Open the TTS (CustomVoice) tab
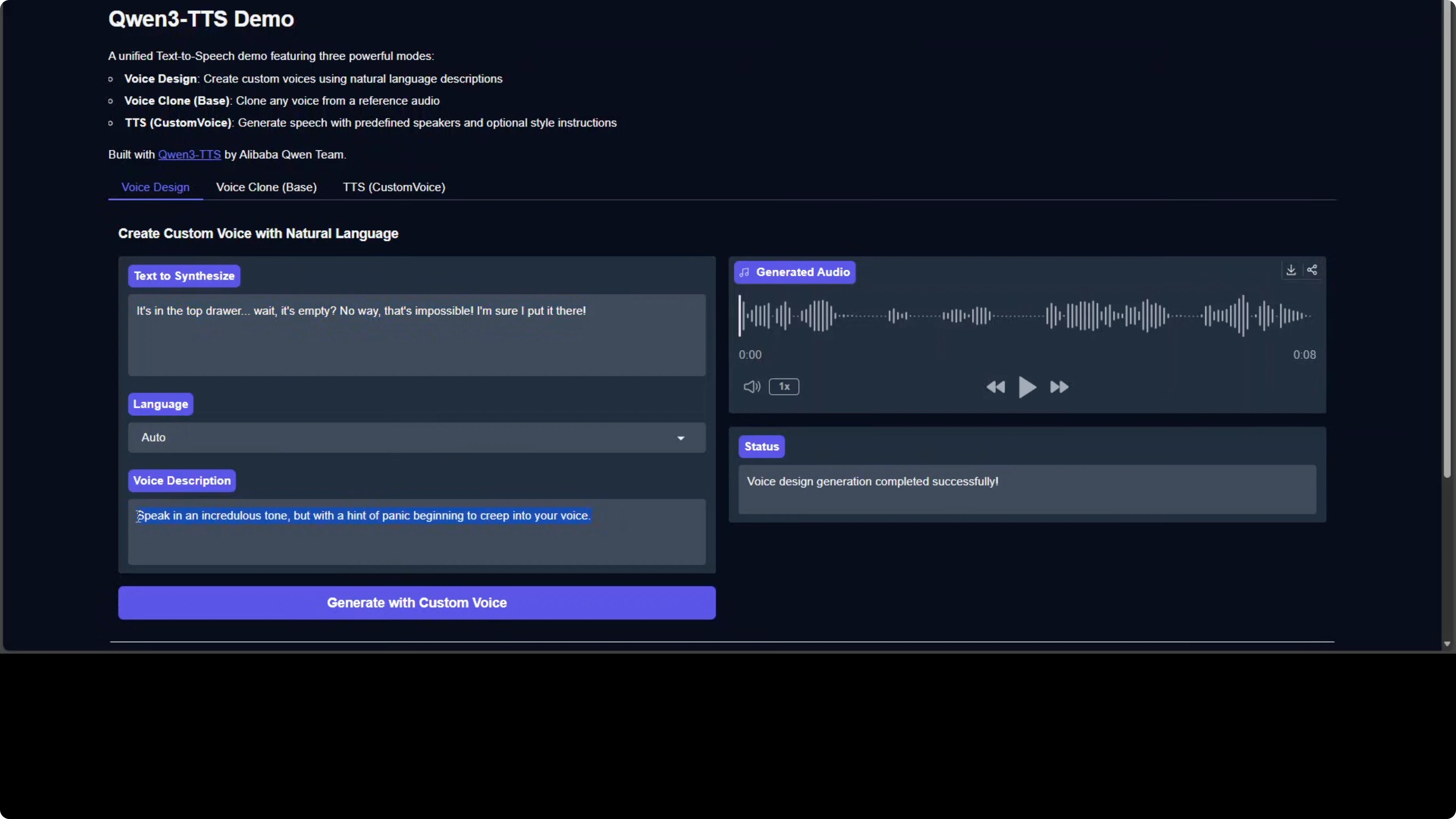This screenshot has width=1456, height=819. click(394, 187)
